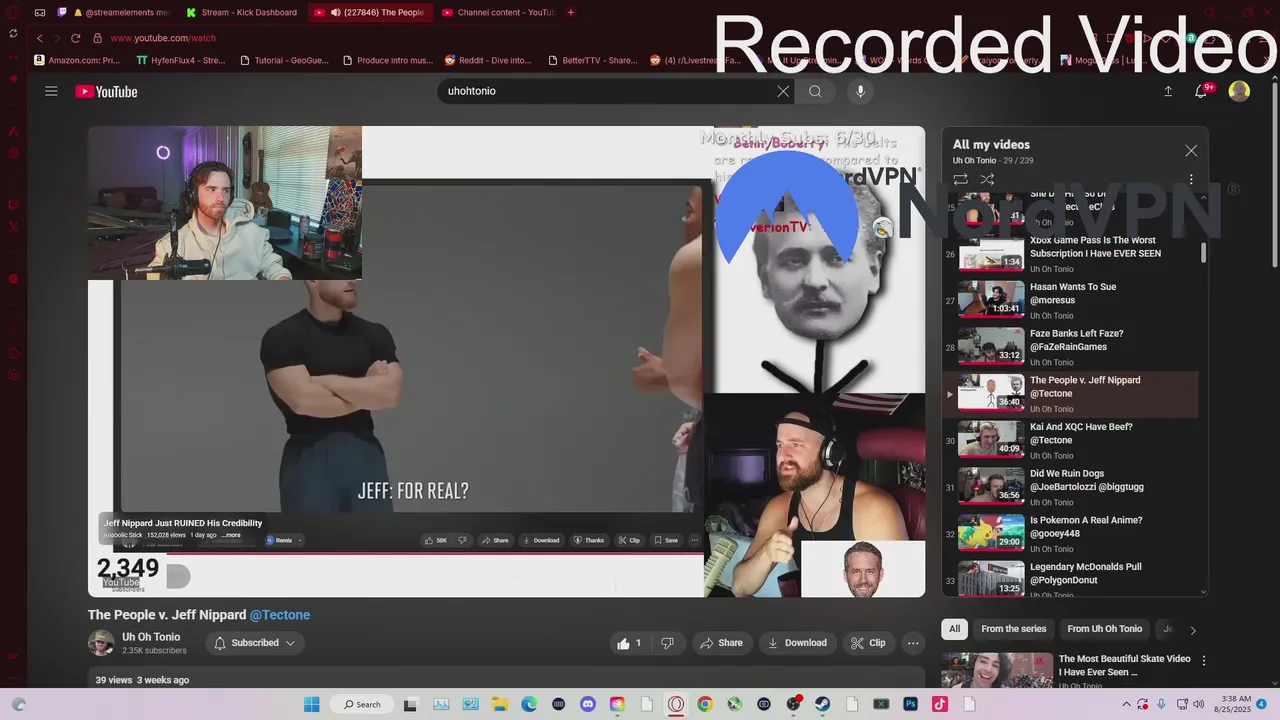
Task: Run search with the magnifier button
Action: coord(815,91)
